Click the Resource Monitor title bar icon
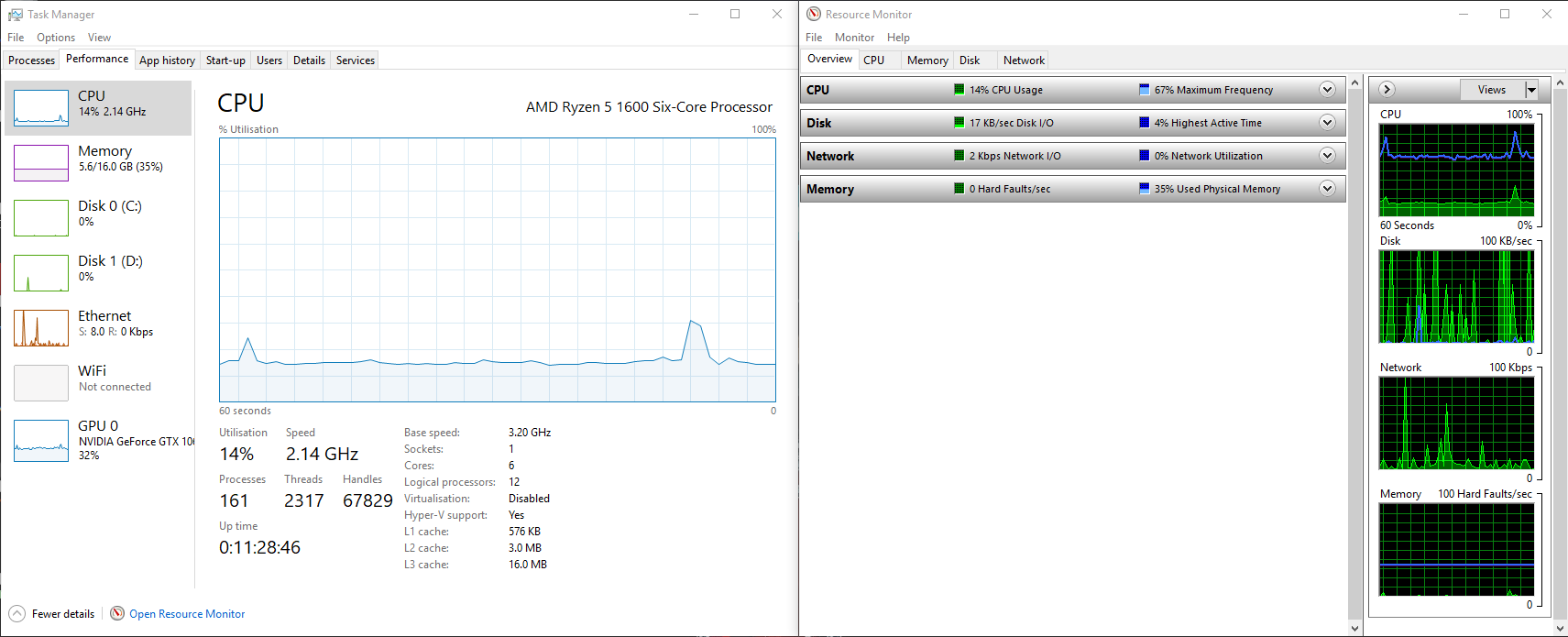This screenshot has height=637, width=1568. coord(813,14)
